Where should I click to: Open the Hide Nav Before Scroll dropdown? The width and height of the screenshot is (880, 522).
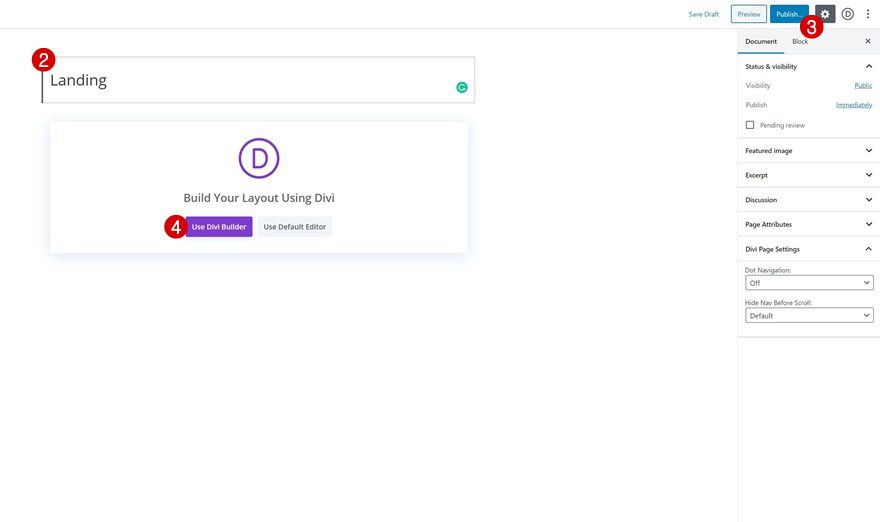809,315
